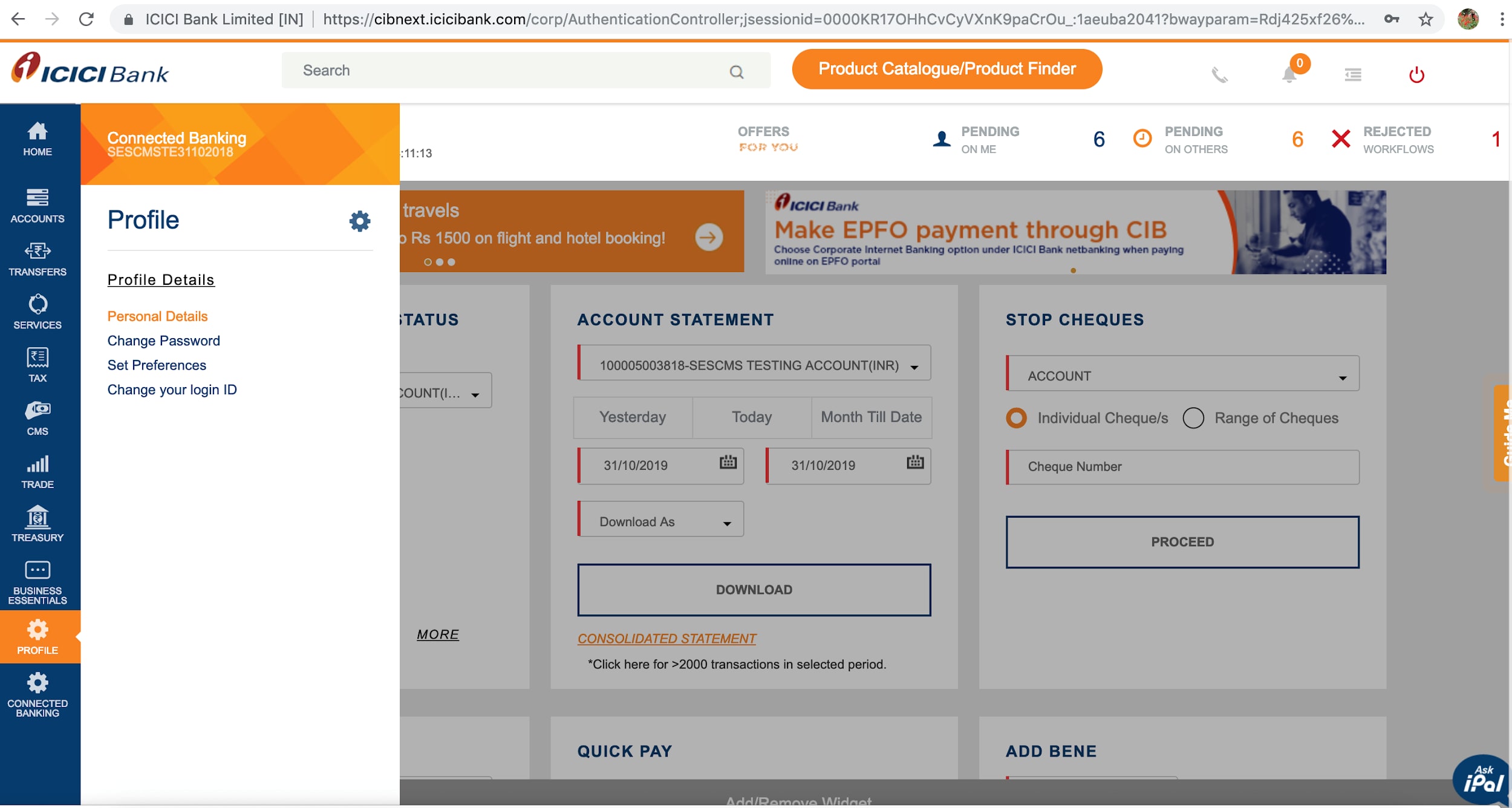This screenshot has height=808, width=1512.
Task: Click the statement to-date field
Action: point(848,465)
